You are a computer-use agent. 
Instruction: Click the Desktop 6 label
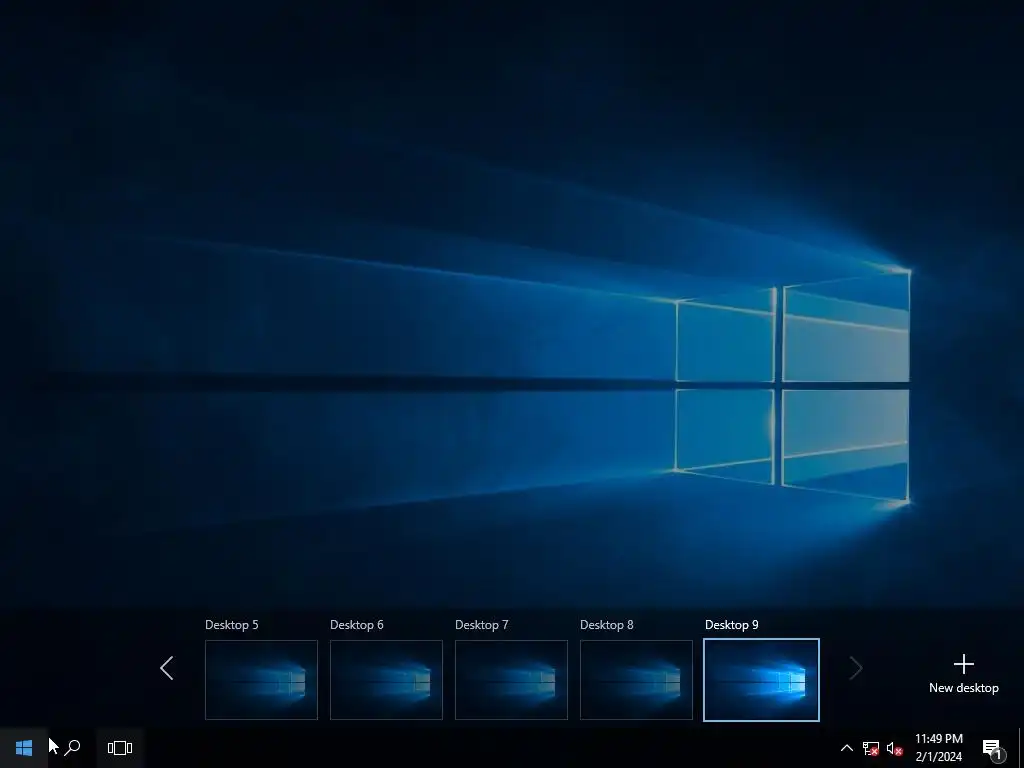point(357,625)
